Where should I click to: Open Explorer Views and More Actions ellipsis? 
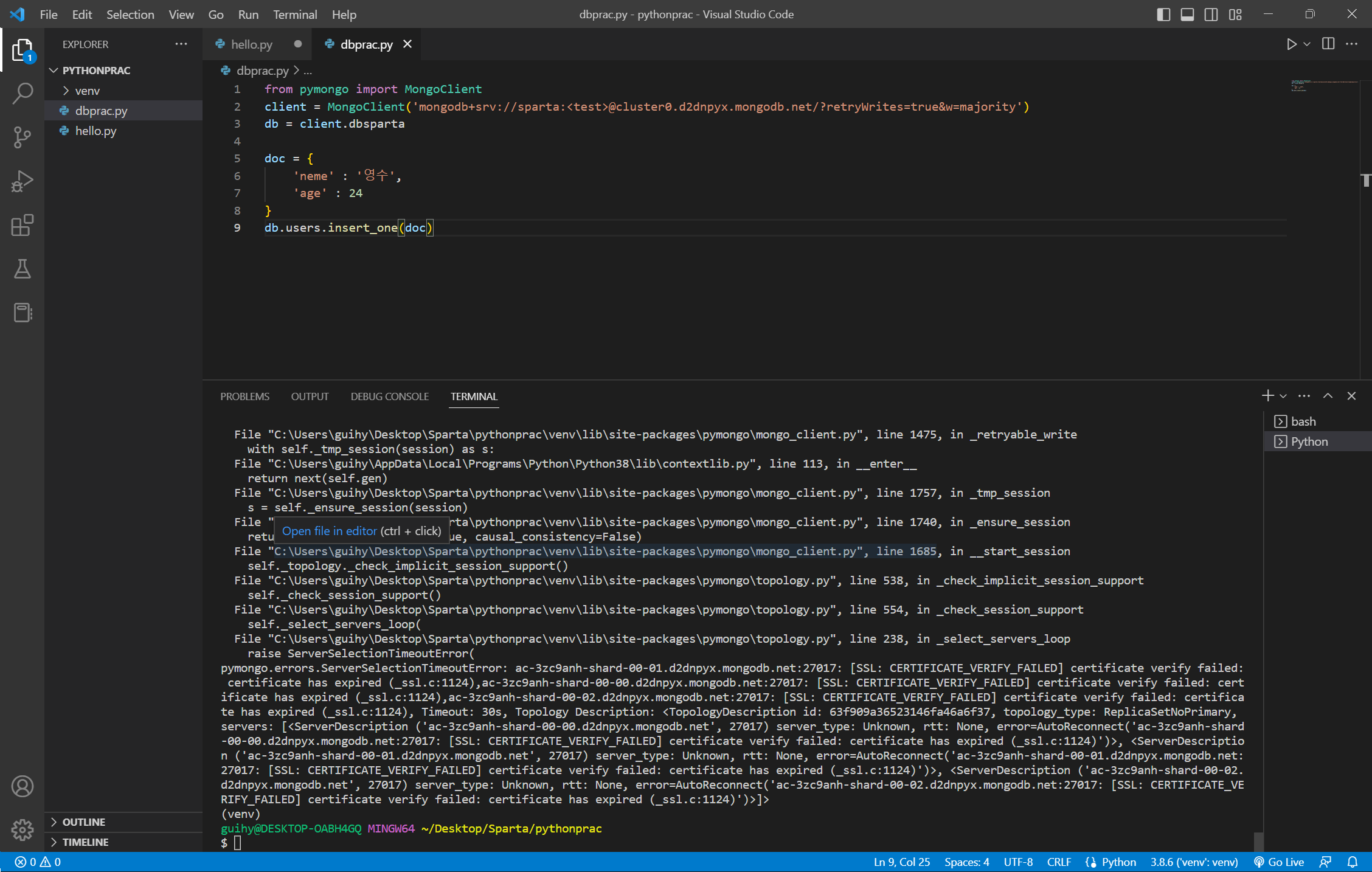(x=181, y=44)
